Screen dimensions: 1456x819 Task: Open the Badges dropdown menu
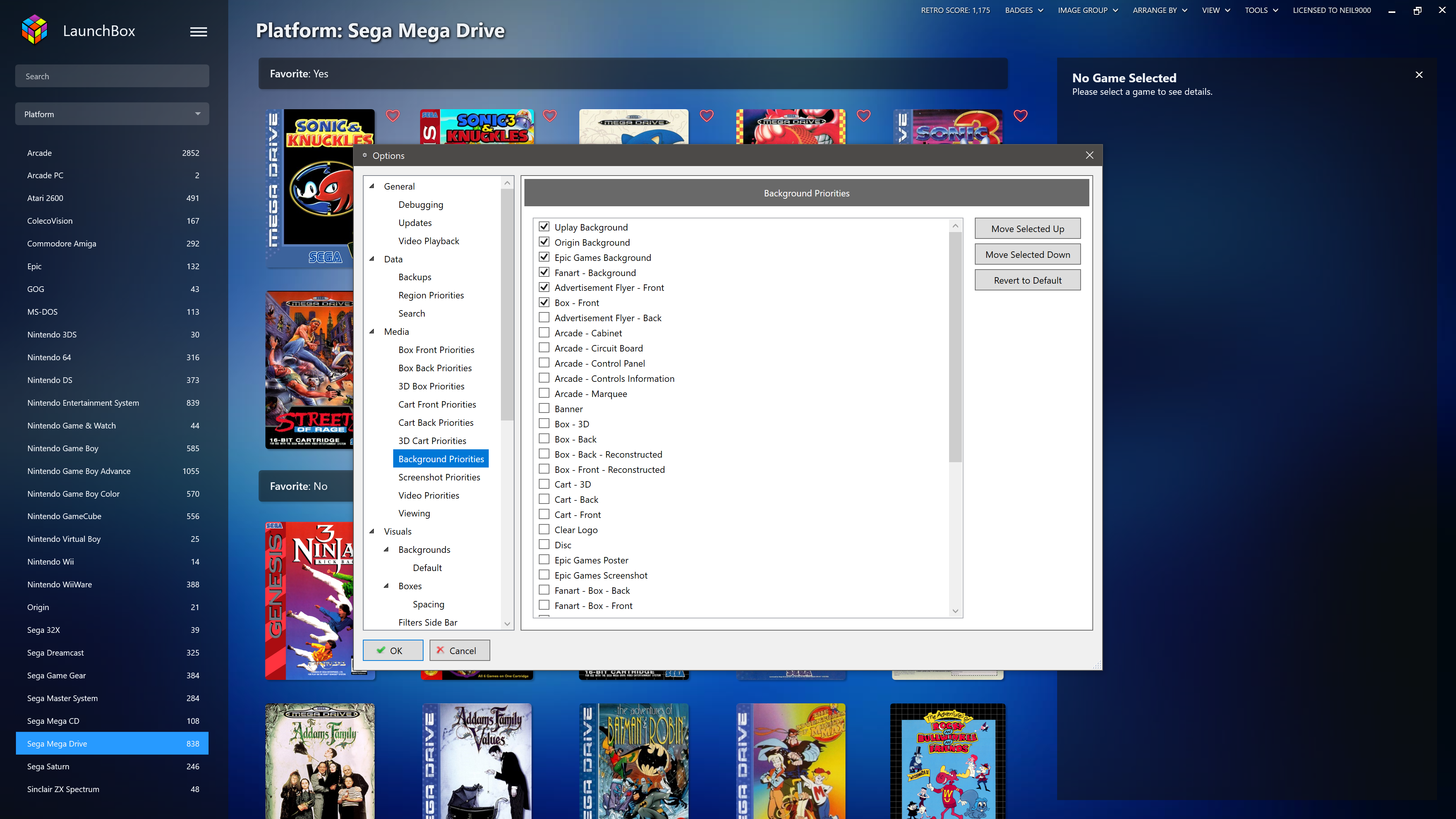coord(1024,10)
